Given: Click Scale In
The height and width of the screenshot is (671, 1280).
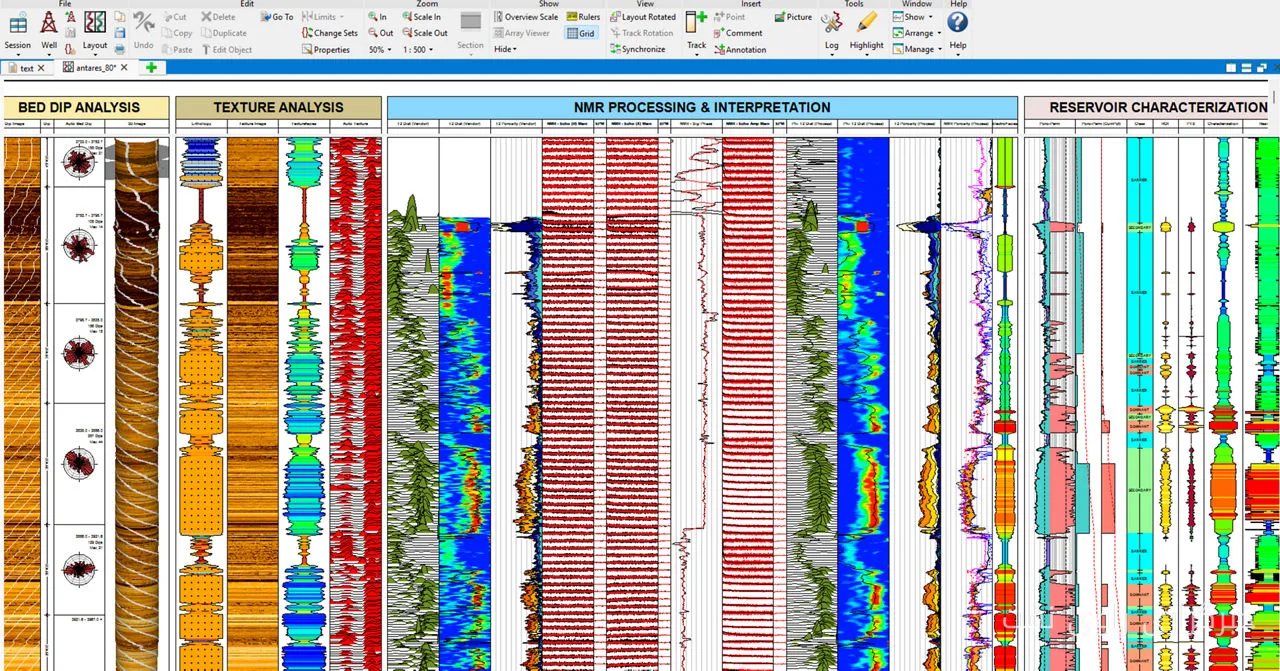Looking at the screenshot, I should [x=421, y=17].
